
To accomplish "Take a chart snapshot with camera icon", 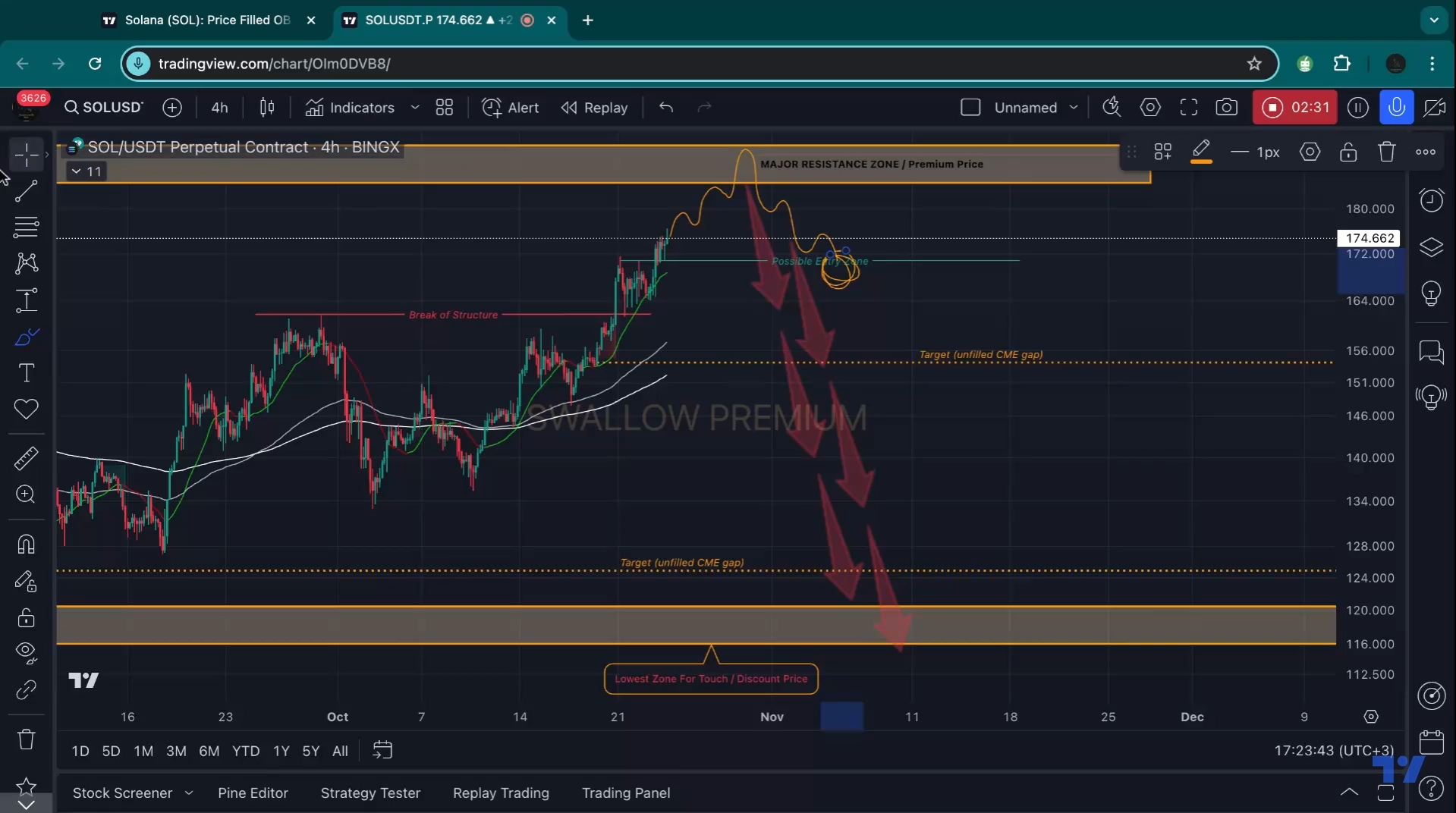I will (x=1227, y=107).
